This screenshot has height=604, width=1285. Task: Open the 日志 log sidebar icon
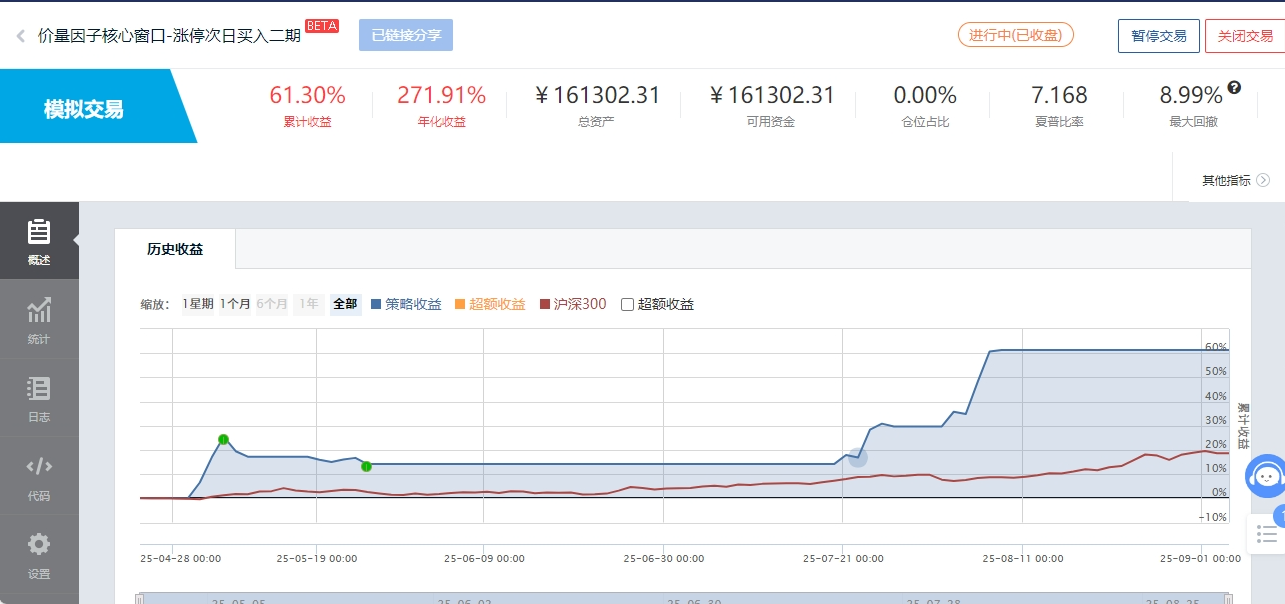click(x=38, y=398)
